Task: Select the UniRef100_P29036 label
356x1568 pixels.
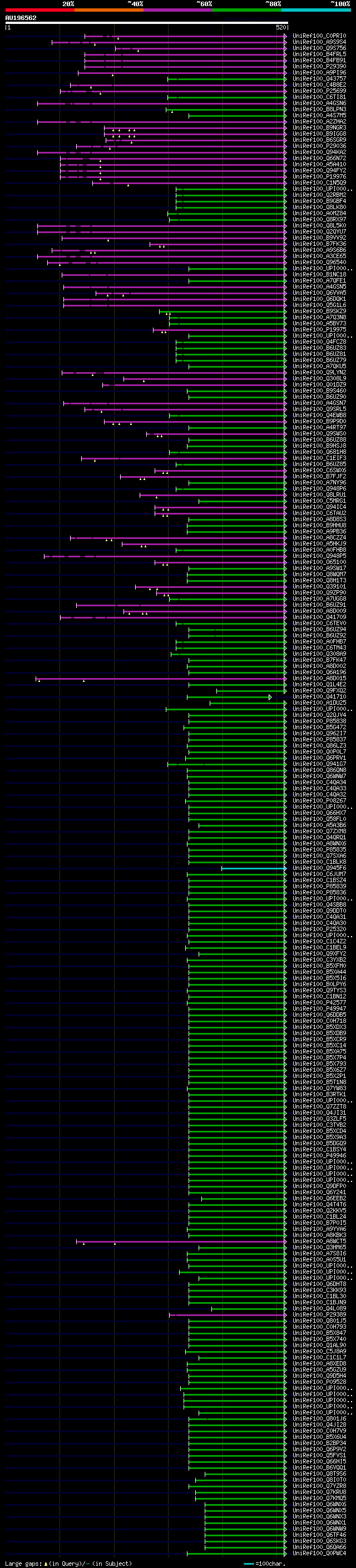Action: [x=319, y=146]
